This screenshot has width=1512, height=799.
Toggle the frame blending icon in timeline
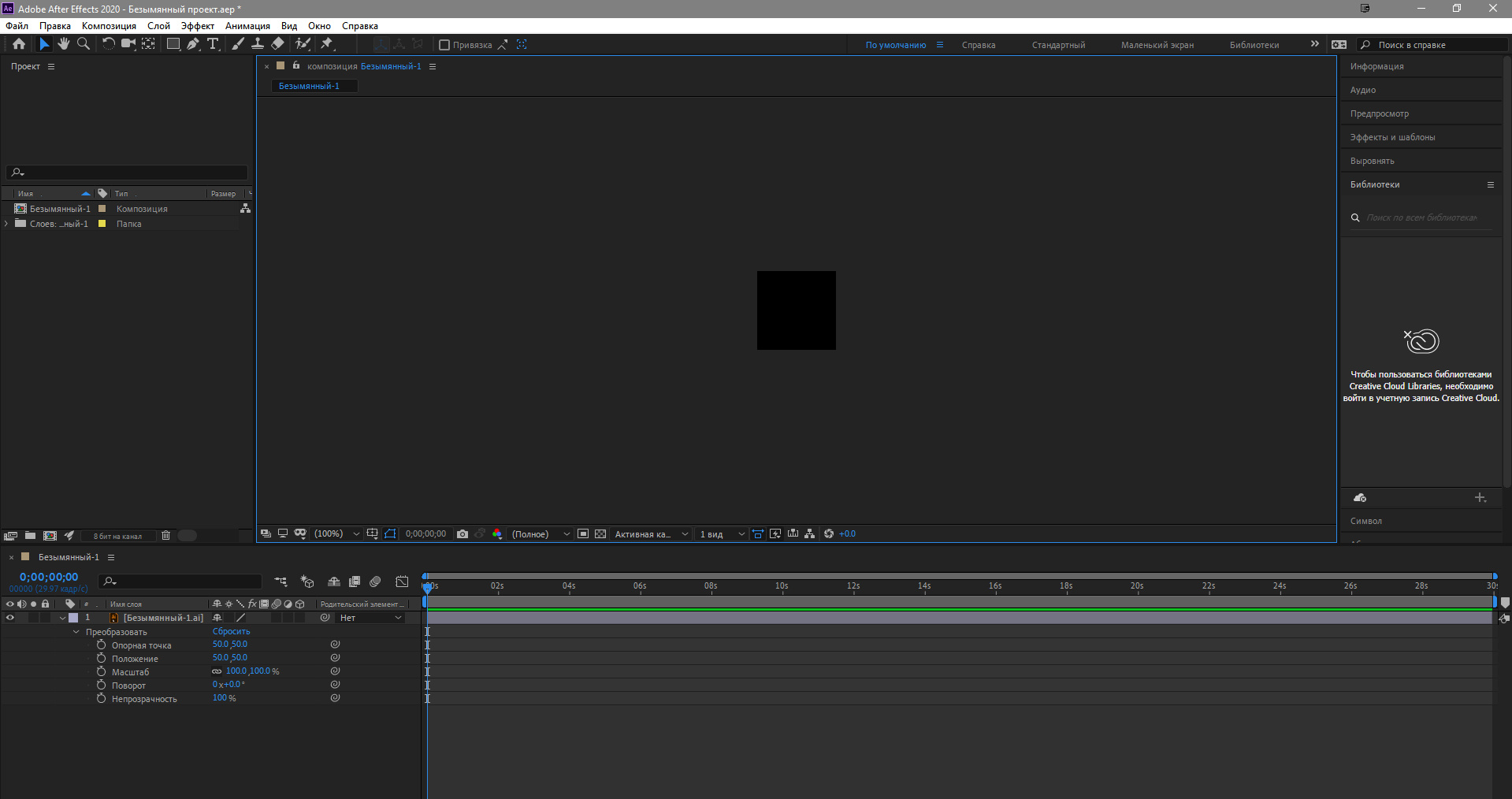tap(355, 582)
